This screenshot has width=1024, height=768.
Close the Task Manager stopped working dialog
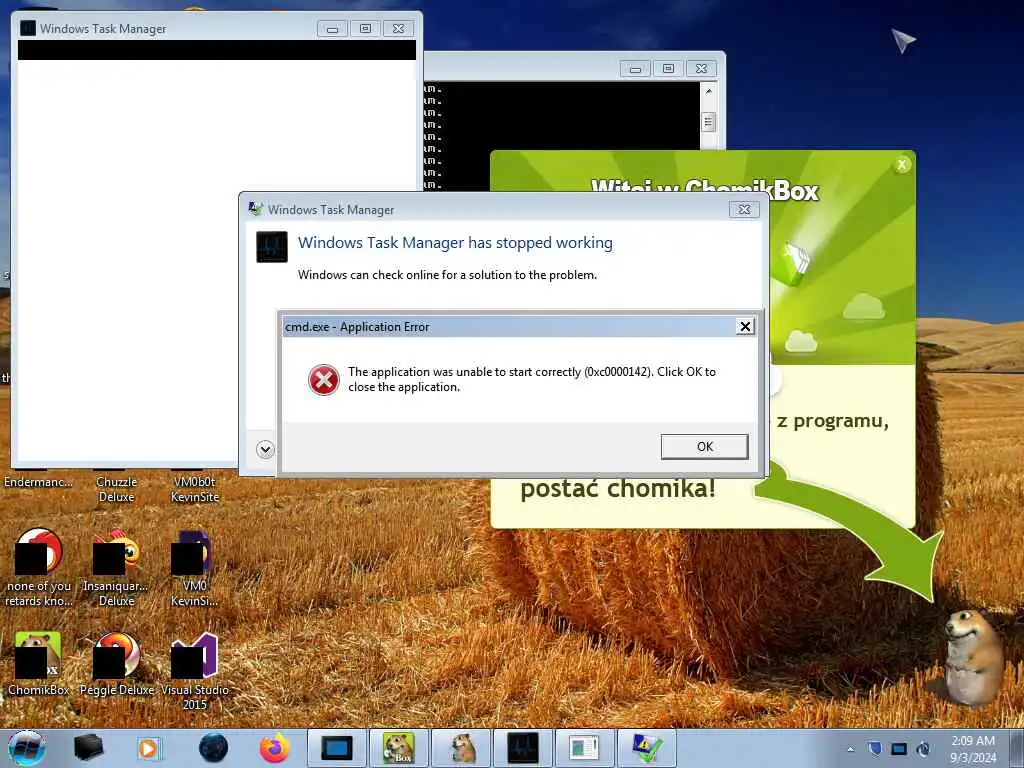click(x=744, y=210)
